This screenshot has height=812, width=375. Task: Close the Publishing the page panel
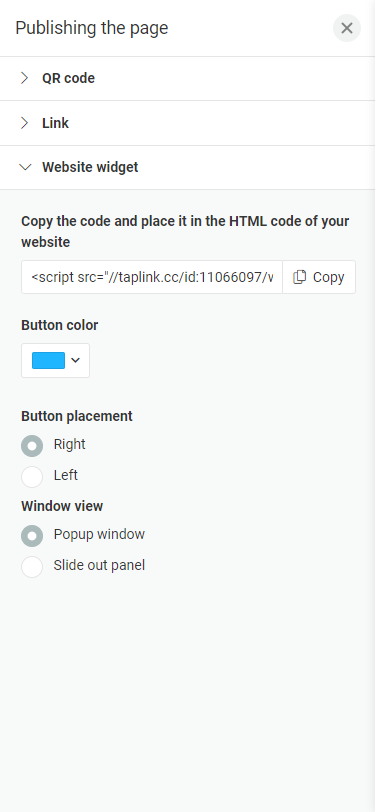[x=347, y=28]
